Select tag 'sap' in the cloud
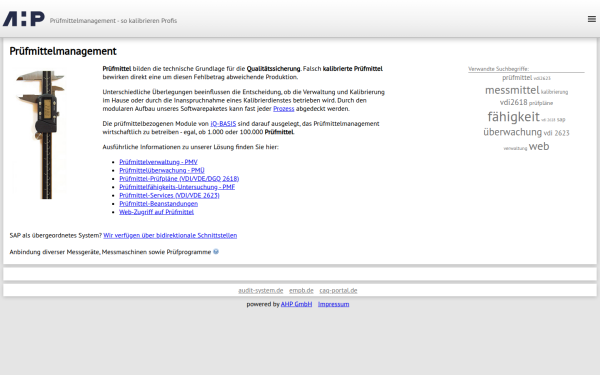 (x=561, y=119)
